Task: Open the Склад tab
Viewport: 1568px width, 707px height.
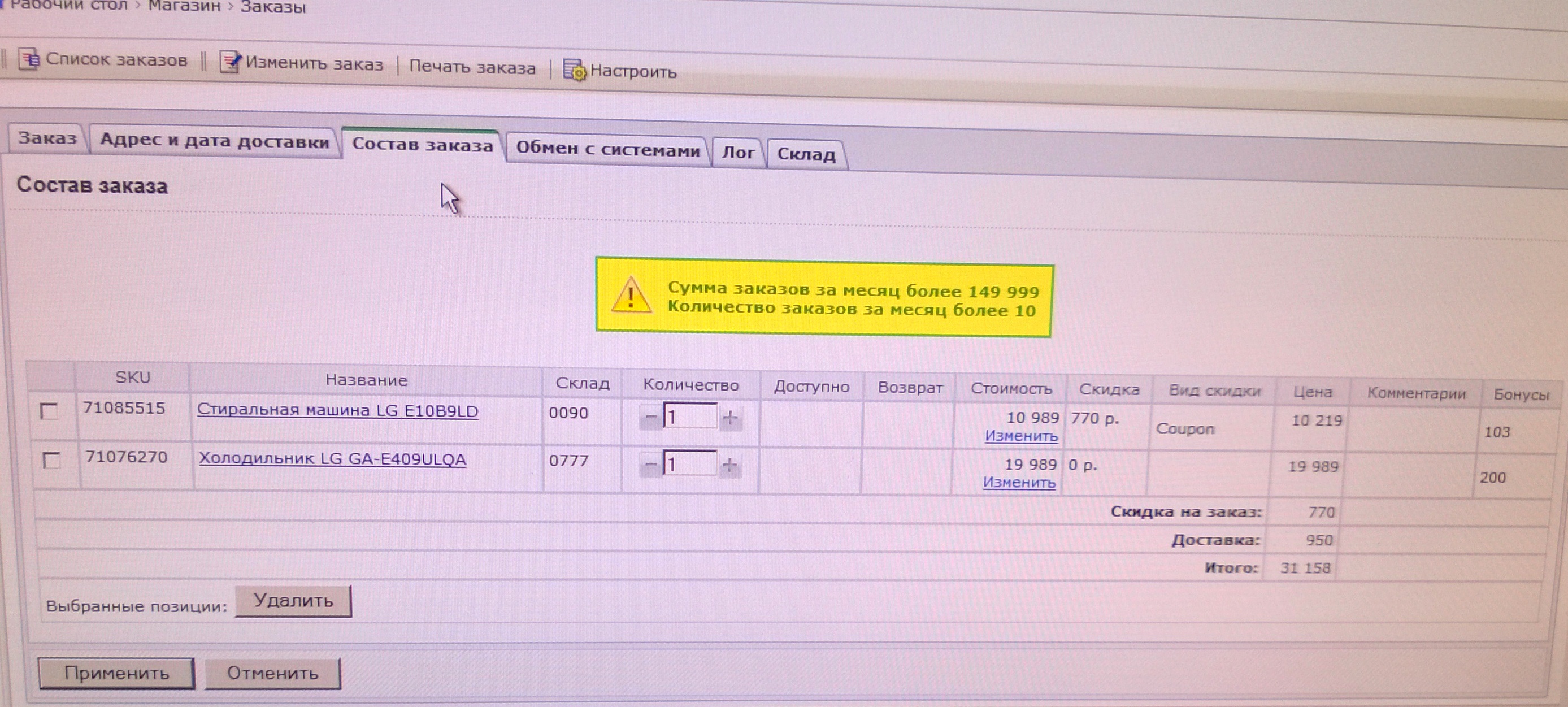Action: tap(806, 154)
